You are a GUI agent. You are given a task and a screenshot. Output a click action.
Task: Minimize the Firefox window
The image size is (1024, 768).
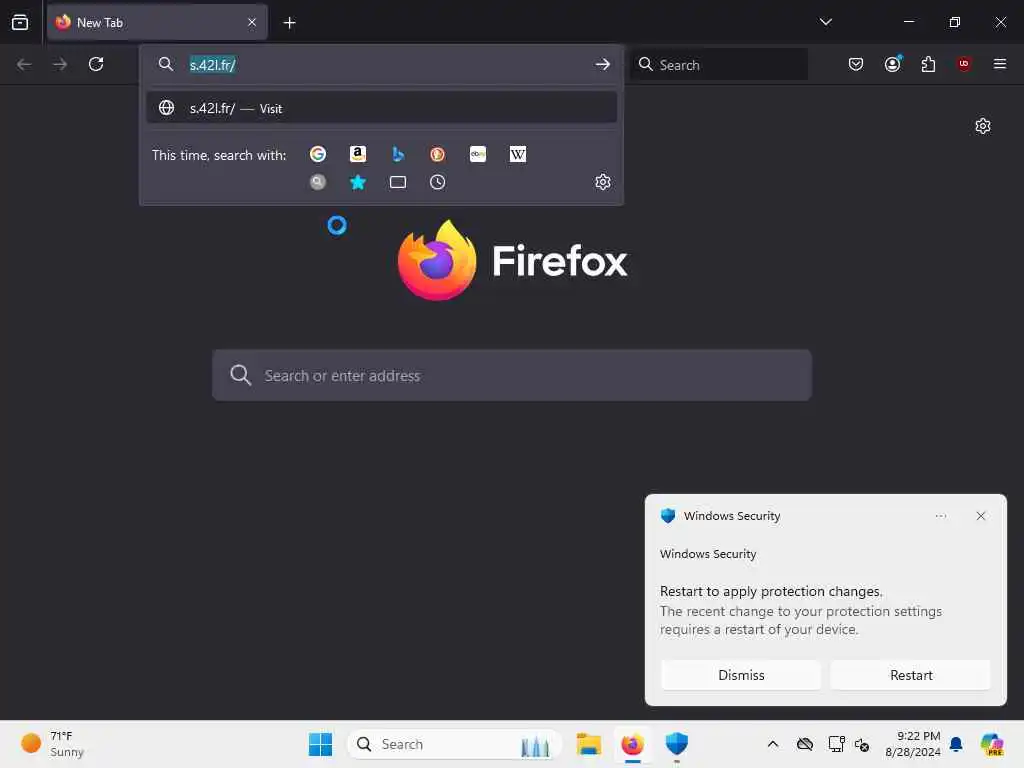[908, 22]
